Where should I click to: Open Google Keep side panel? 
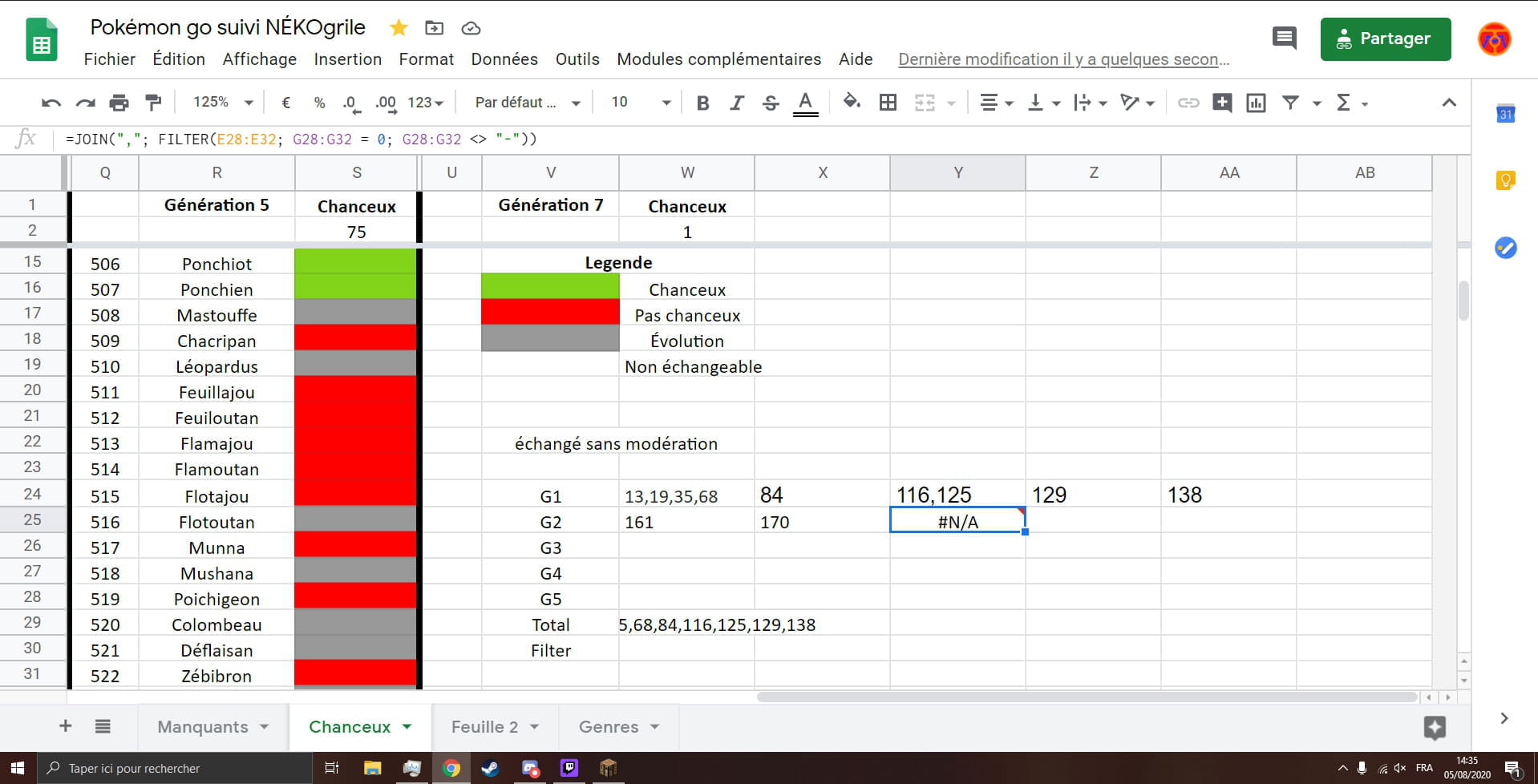pos(1505,180)
